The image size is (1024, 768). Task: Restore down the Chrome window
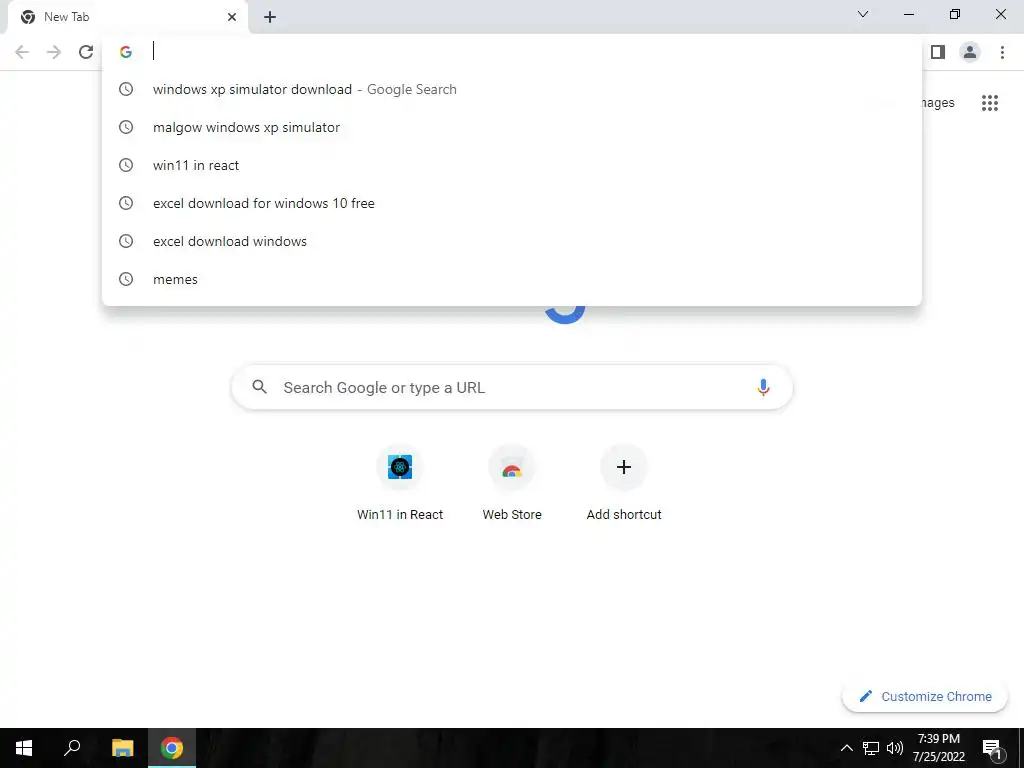(x=955, y=14)
